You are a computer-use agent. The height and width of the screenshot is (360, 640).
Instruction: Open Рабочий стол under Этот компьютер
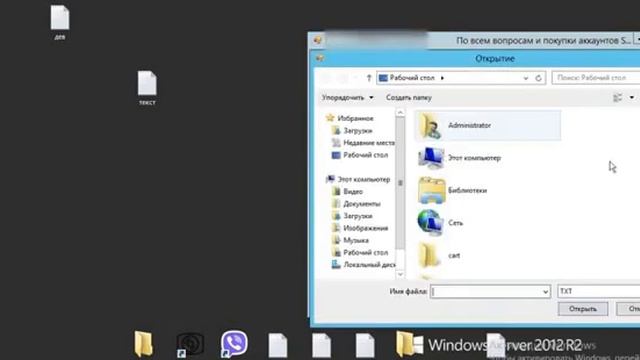[360, 253]
